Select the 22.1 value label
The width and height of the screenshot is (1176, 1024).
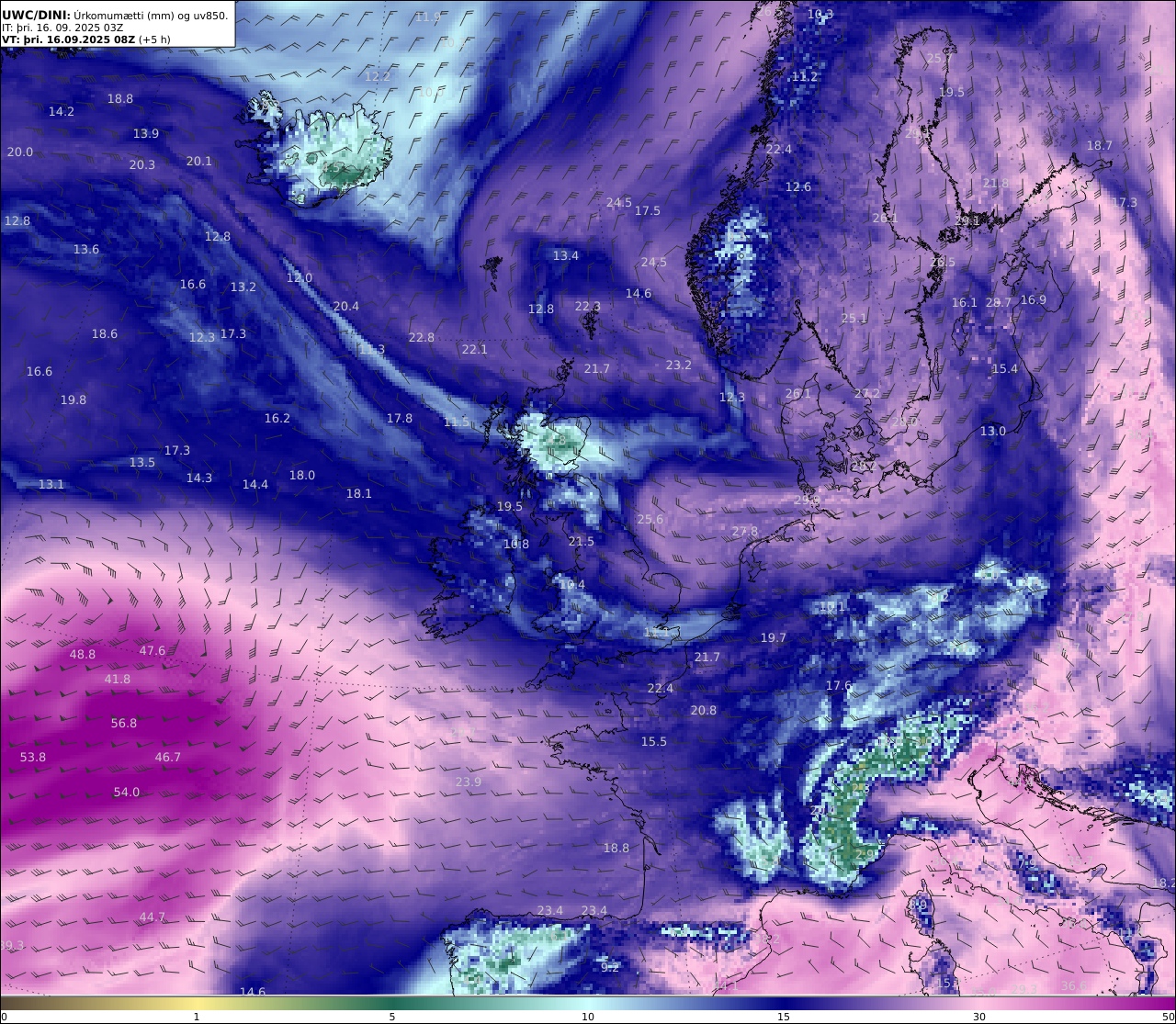pos(475,350)
